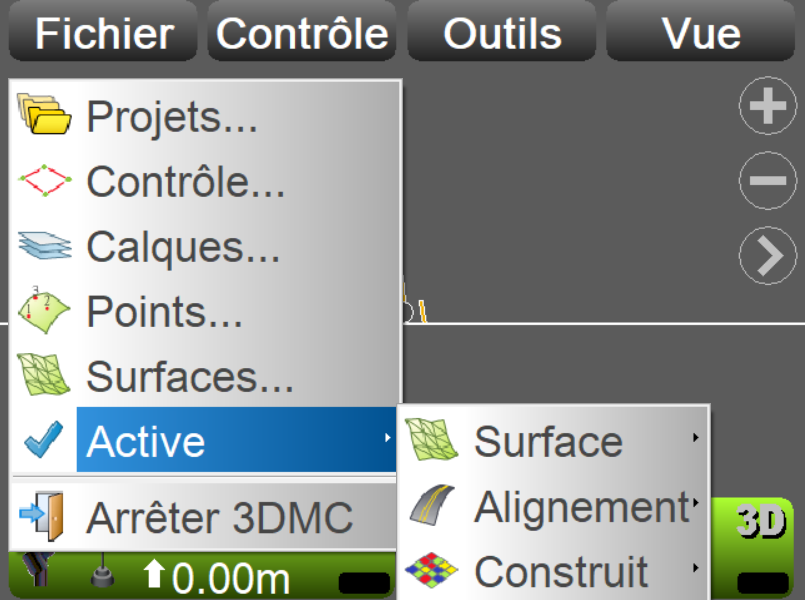Click the Calques stacked layers icon
This screenshot has width=805, height=600.
(x=44, y=246)
